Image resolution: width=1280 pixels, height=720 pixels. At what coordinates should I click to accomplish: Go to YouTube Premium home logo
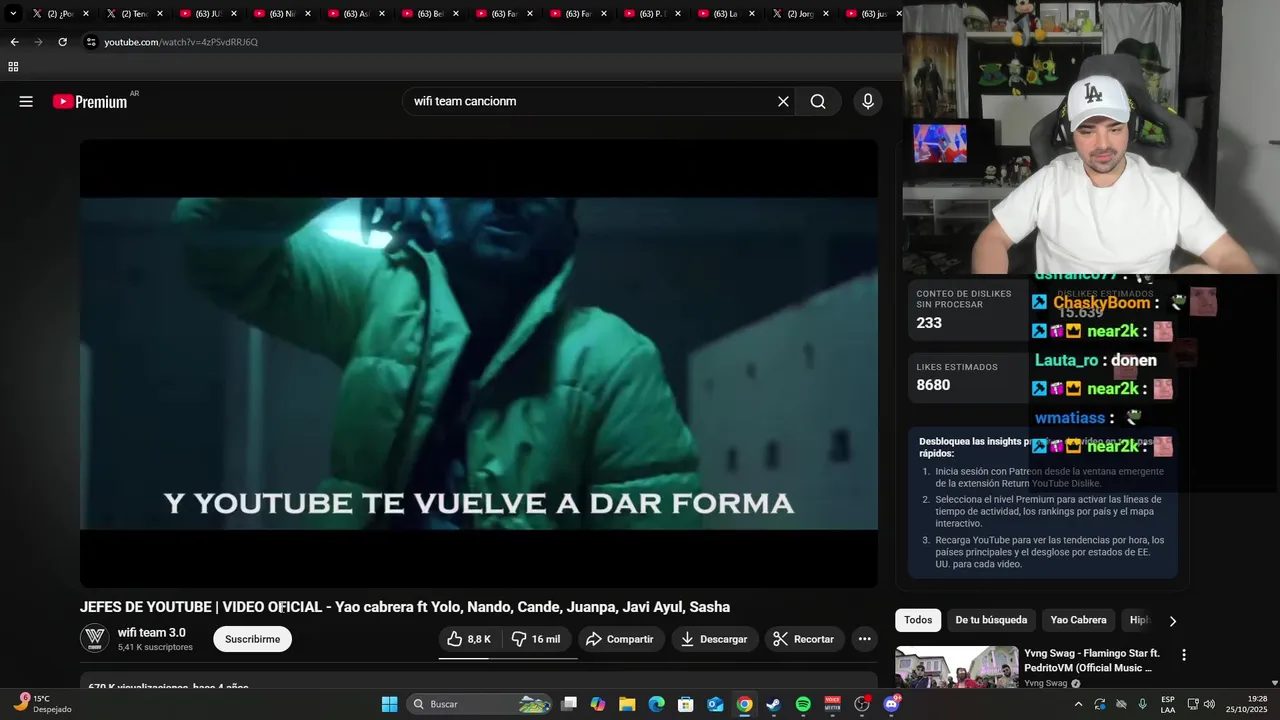pyautogui.click(x=90, y=101)
